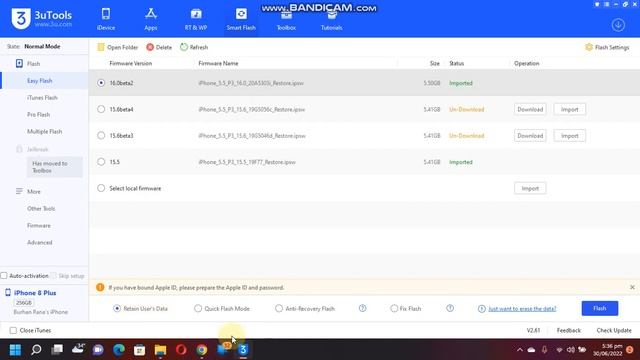Sort by Firmware Version column header

(x=131, y=63)
